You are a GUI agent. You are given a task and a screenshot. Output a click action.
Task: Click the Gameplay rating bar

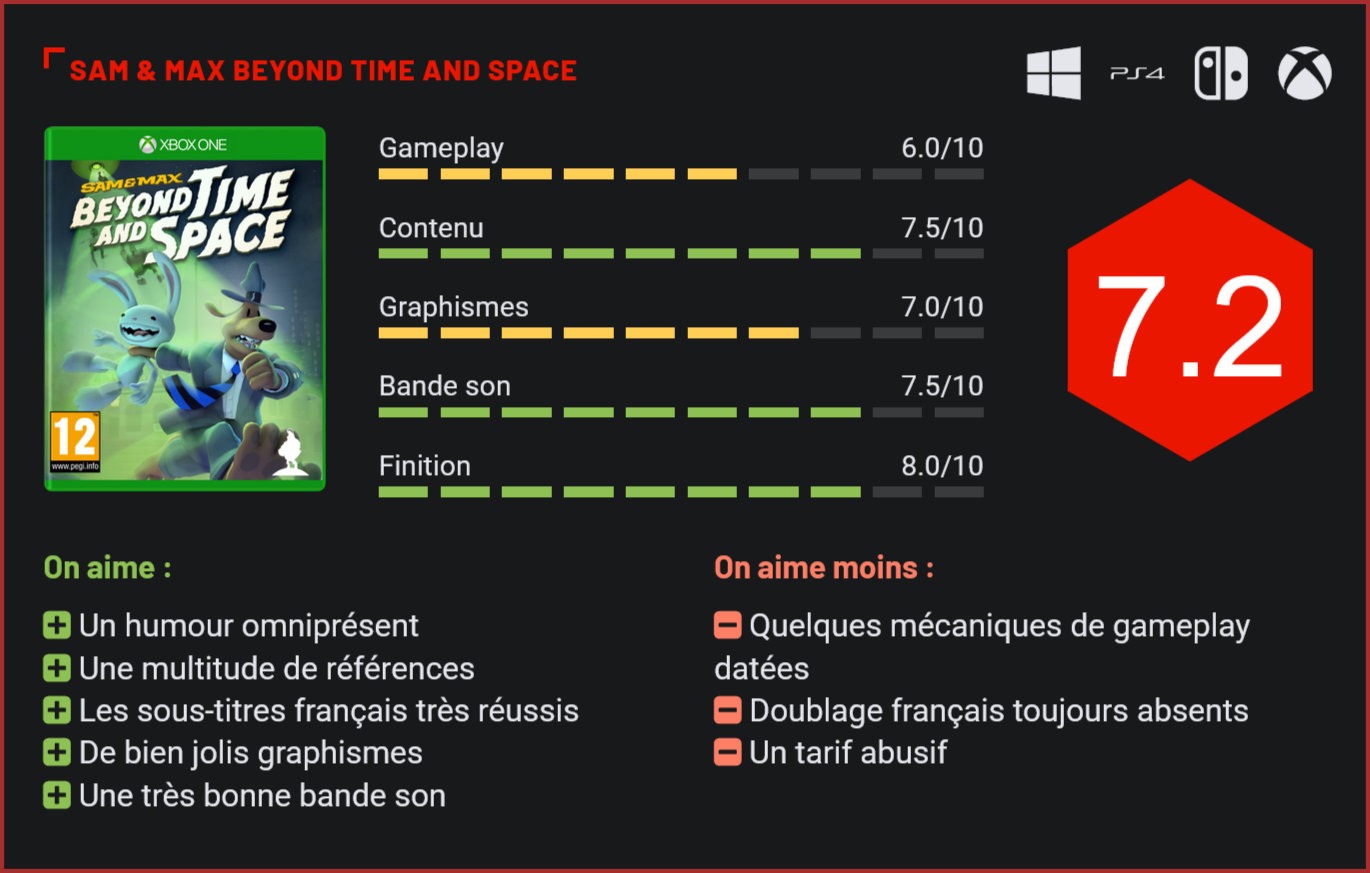click(x=681, y=174)
